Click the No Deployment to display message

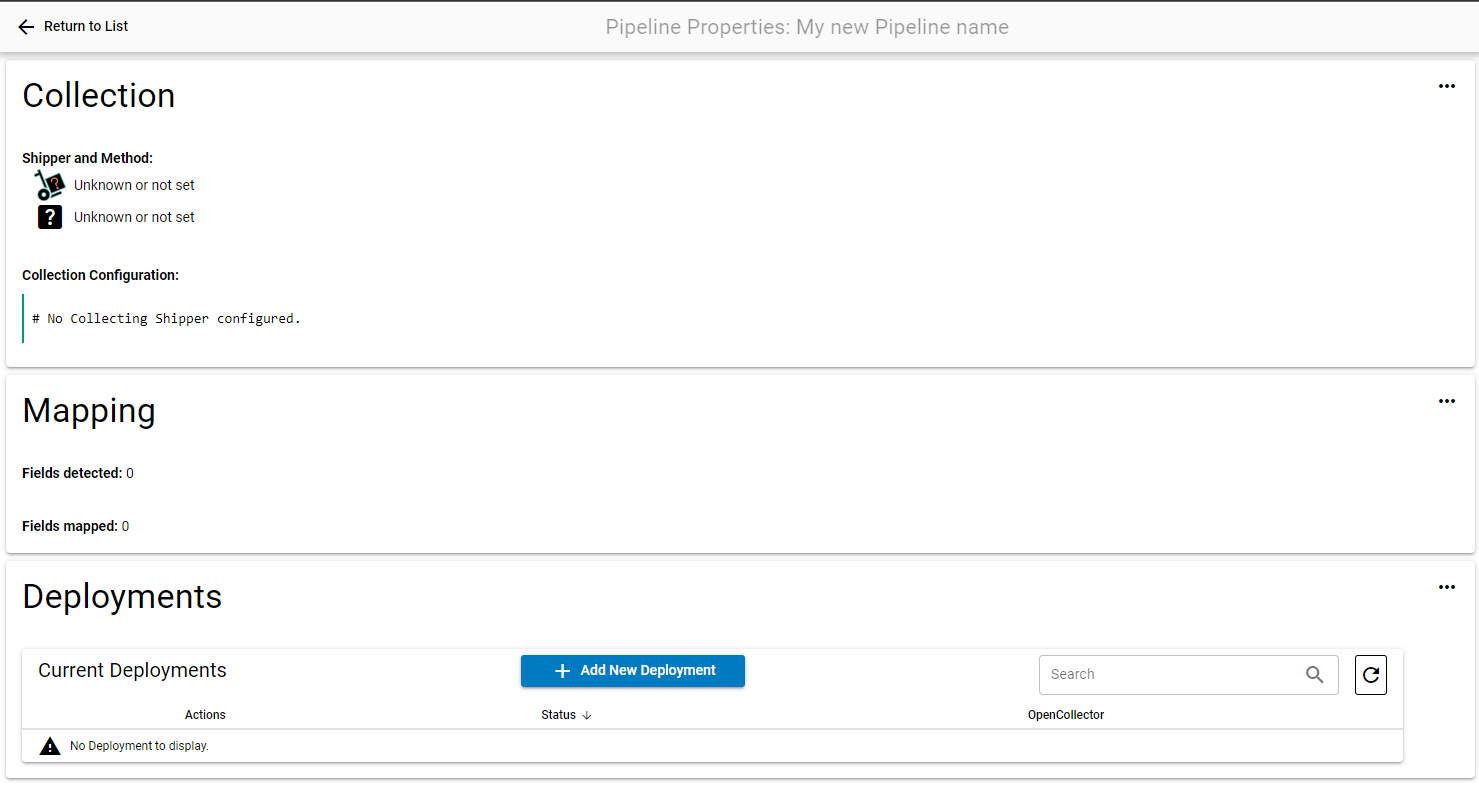[139, 746]
